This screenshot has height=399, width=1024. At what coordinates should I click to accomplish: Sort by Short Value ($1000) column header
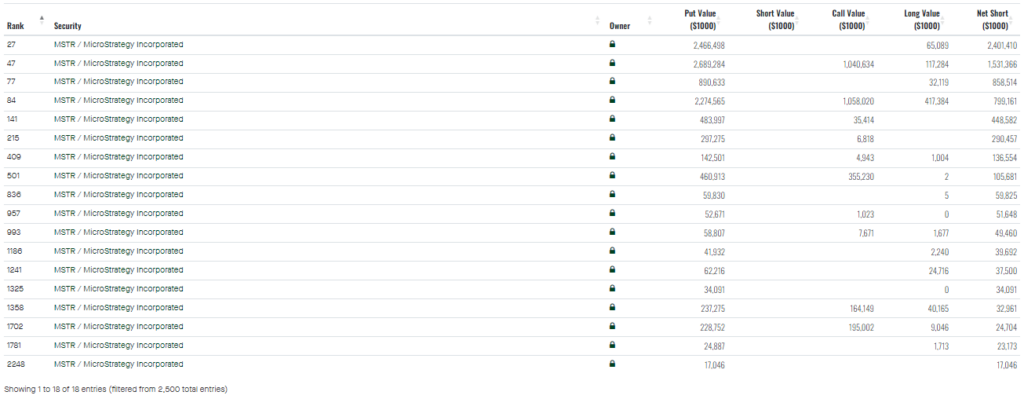(775, 20)
